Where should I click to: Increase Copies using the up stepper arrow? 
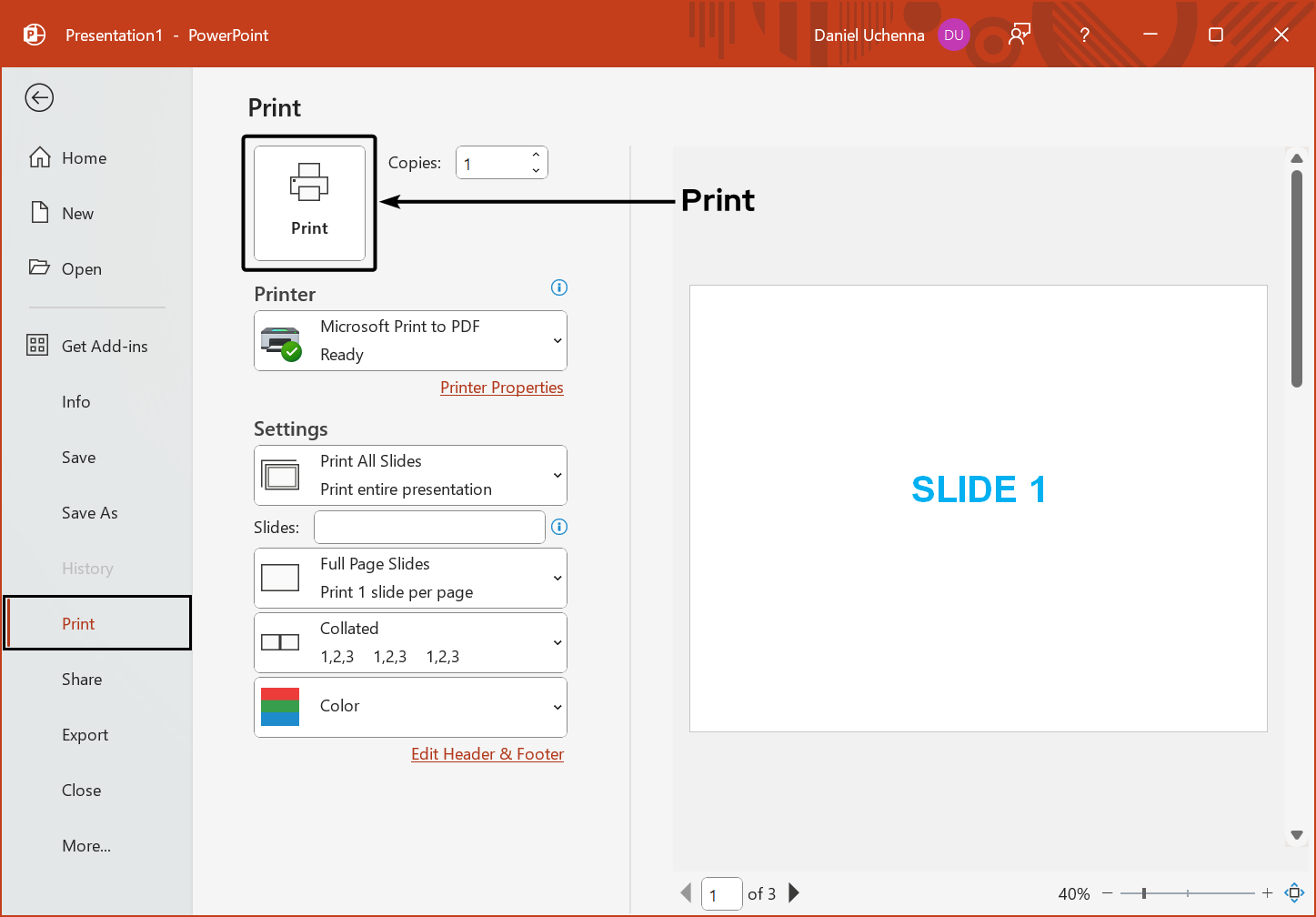click(x=536, y=156)
